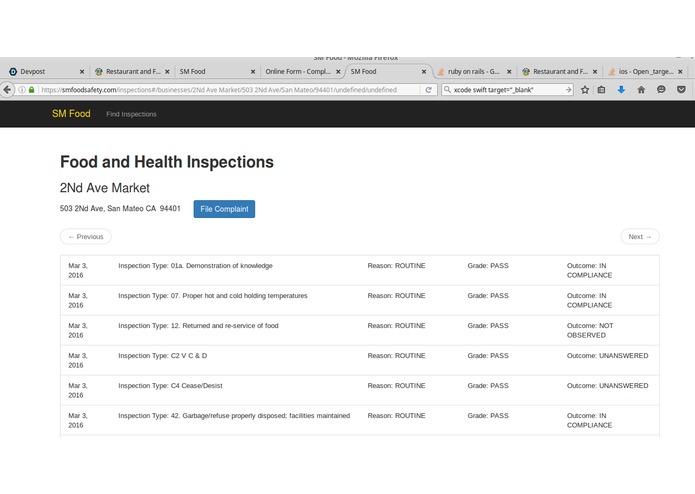The width and height of the screenshot is (695, 494).
Task: Reload the page with refresh icon
Action: pyautogui.click(x=429, y=90)
